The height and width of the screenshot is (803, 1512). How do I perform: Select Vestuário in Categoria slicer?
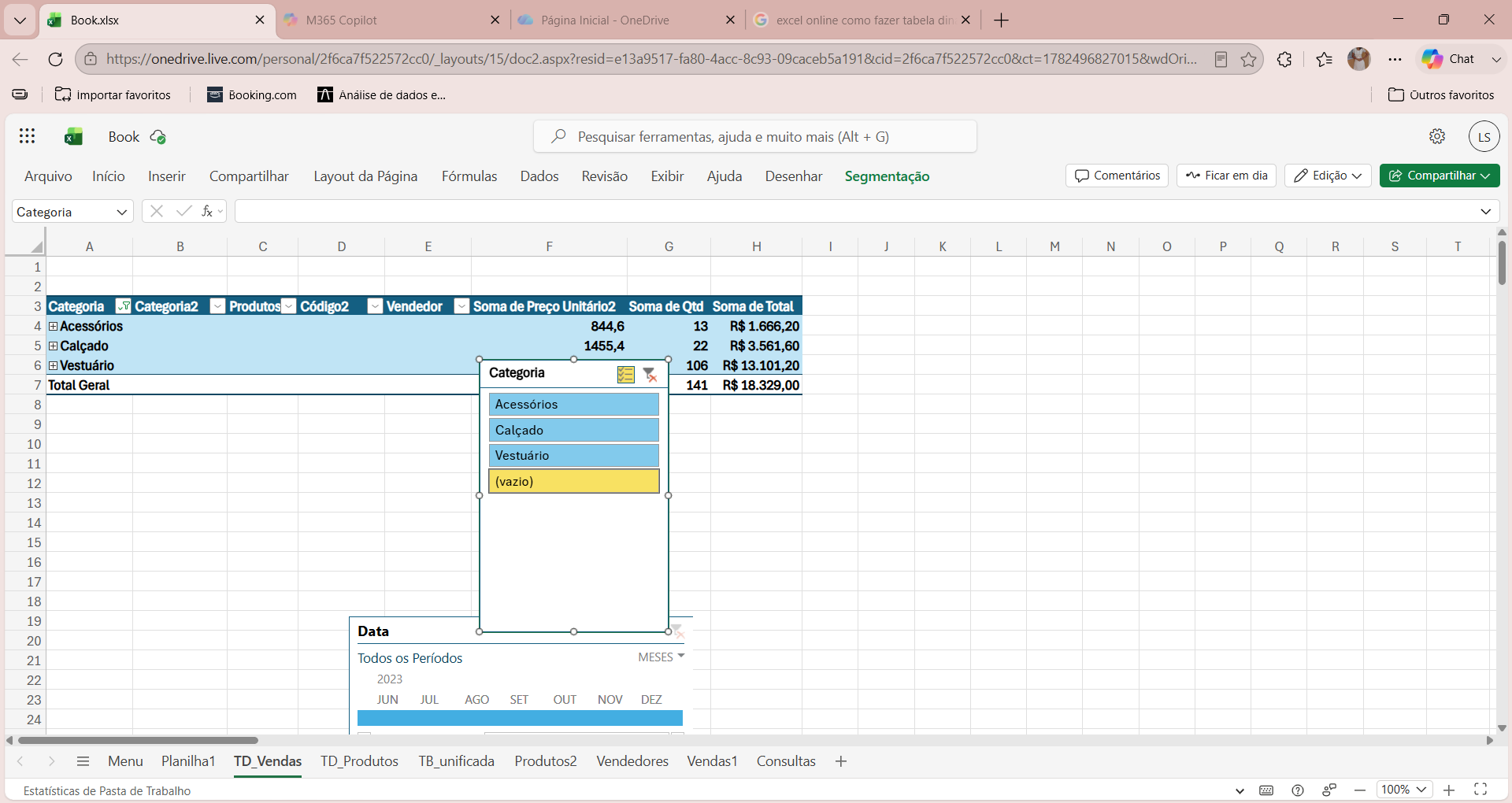click(574, 455)
